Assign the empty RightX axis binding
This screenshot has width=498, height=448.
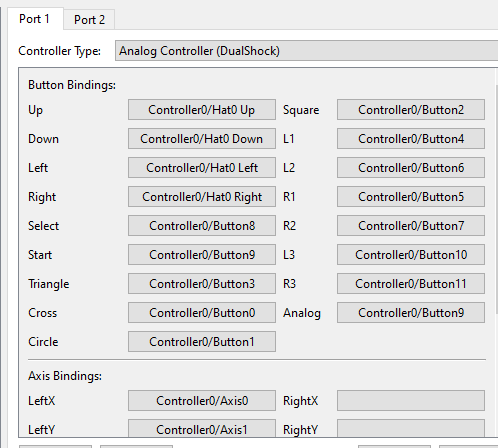tap(411, 401)
